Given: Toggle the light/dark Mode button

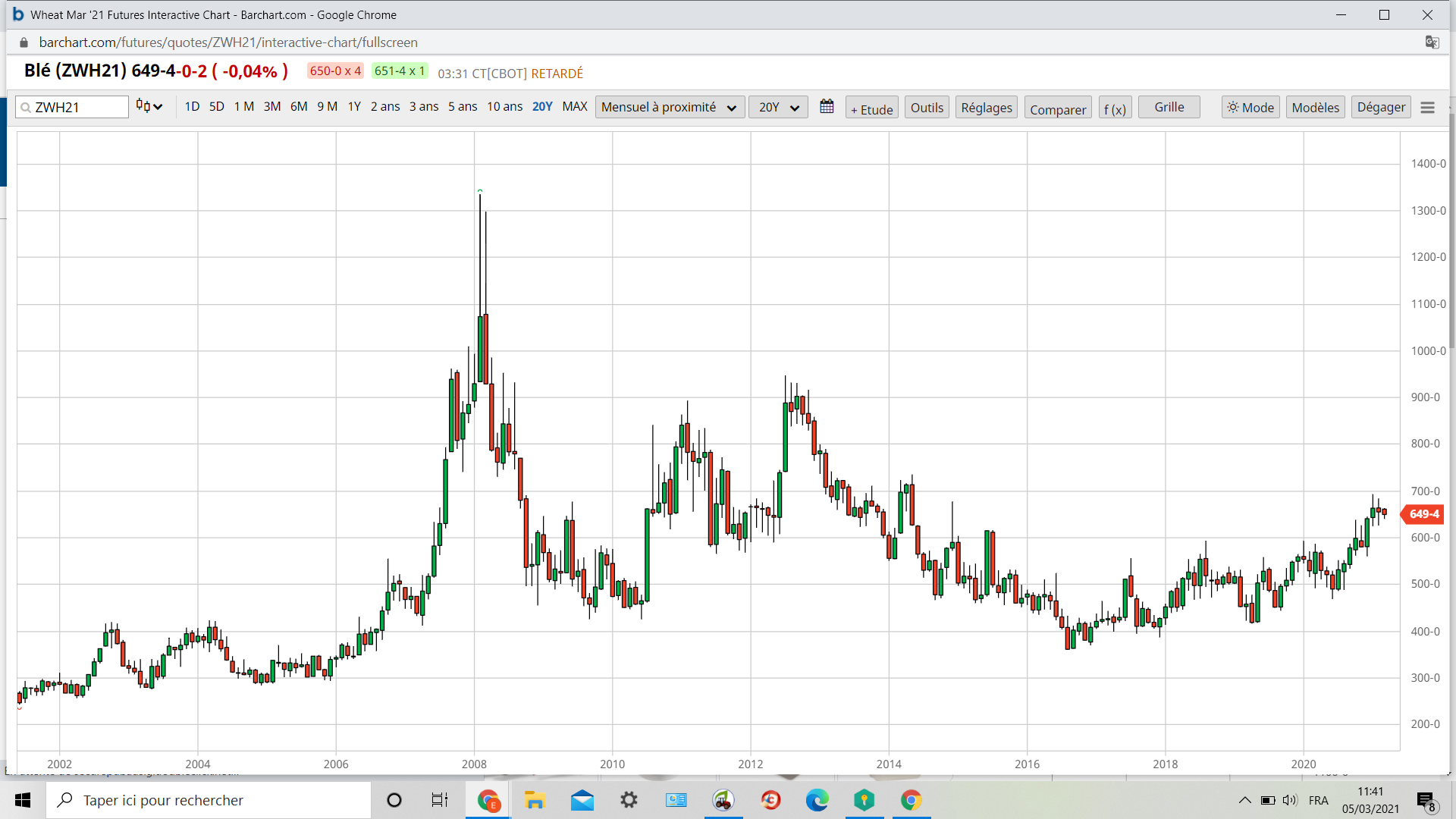Looking at the screenshot, I should coord(1250,108).
